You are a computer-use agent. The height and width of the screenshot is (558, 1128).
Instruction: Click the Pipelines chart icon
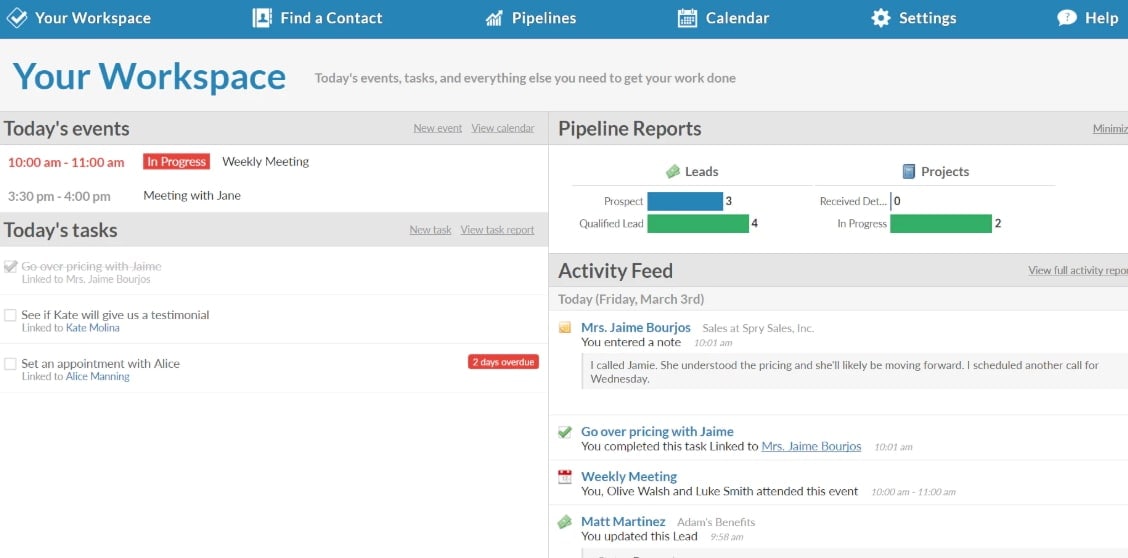(x=494, y=18)
